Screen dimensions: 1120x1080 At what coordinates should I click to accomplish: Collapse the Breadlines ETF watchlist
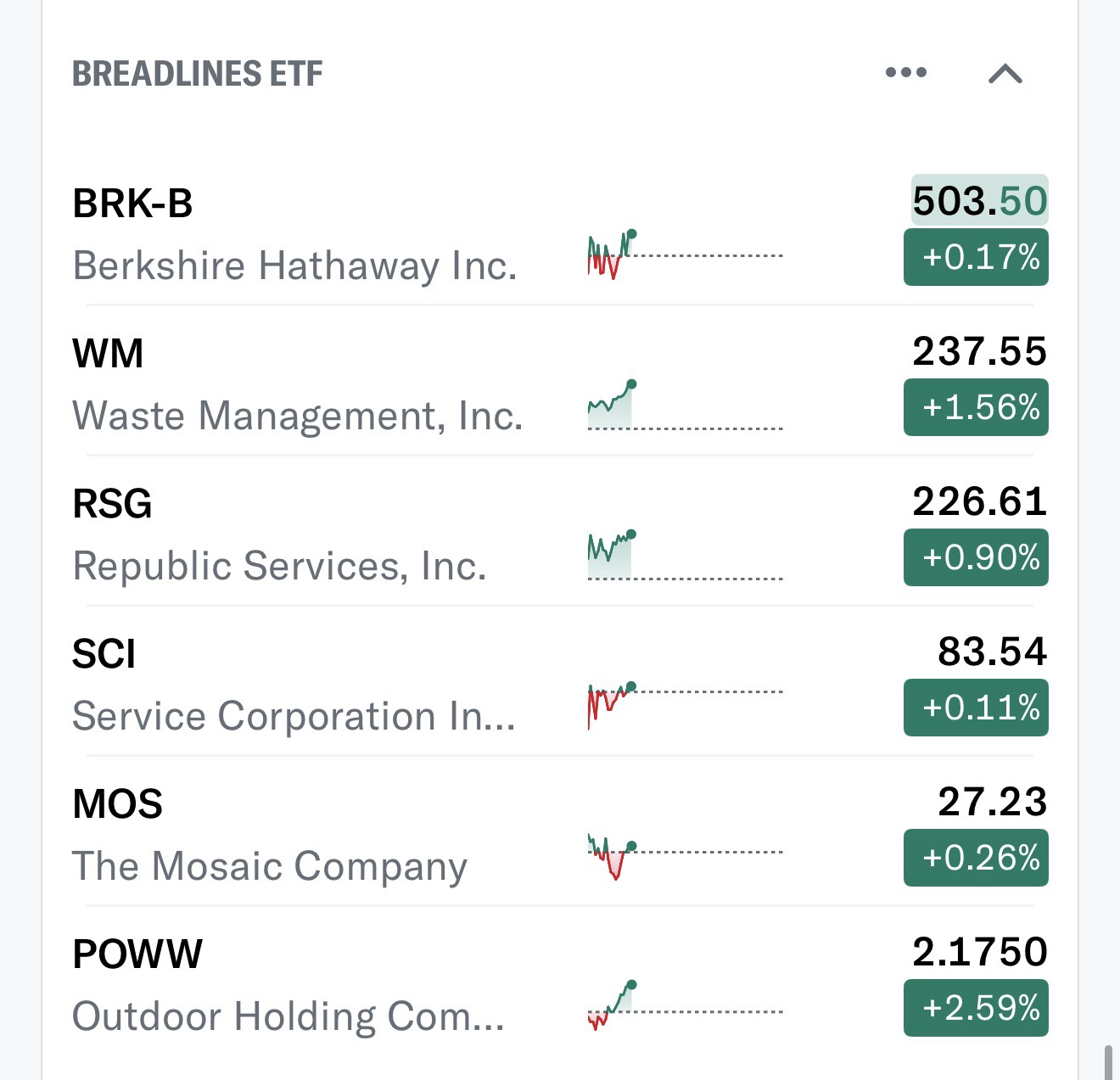click(x=1005, y=74)
